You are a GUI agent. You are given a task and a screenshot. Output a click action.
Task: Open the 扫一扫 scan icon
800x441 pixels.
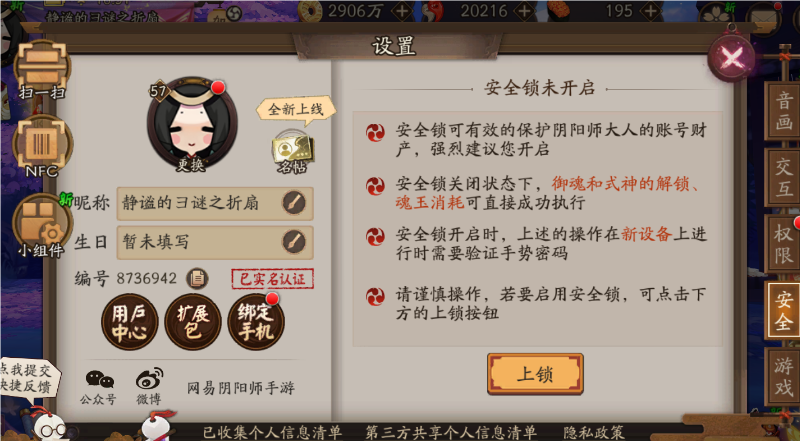coord(42,69)
